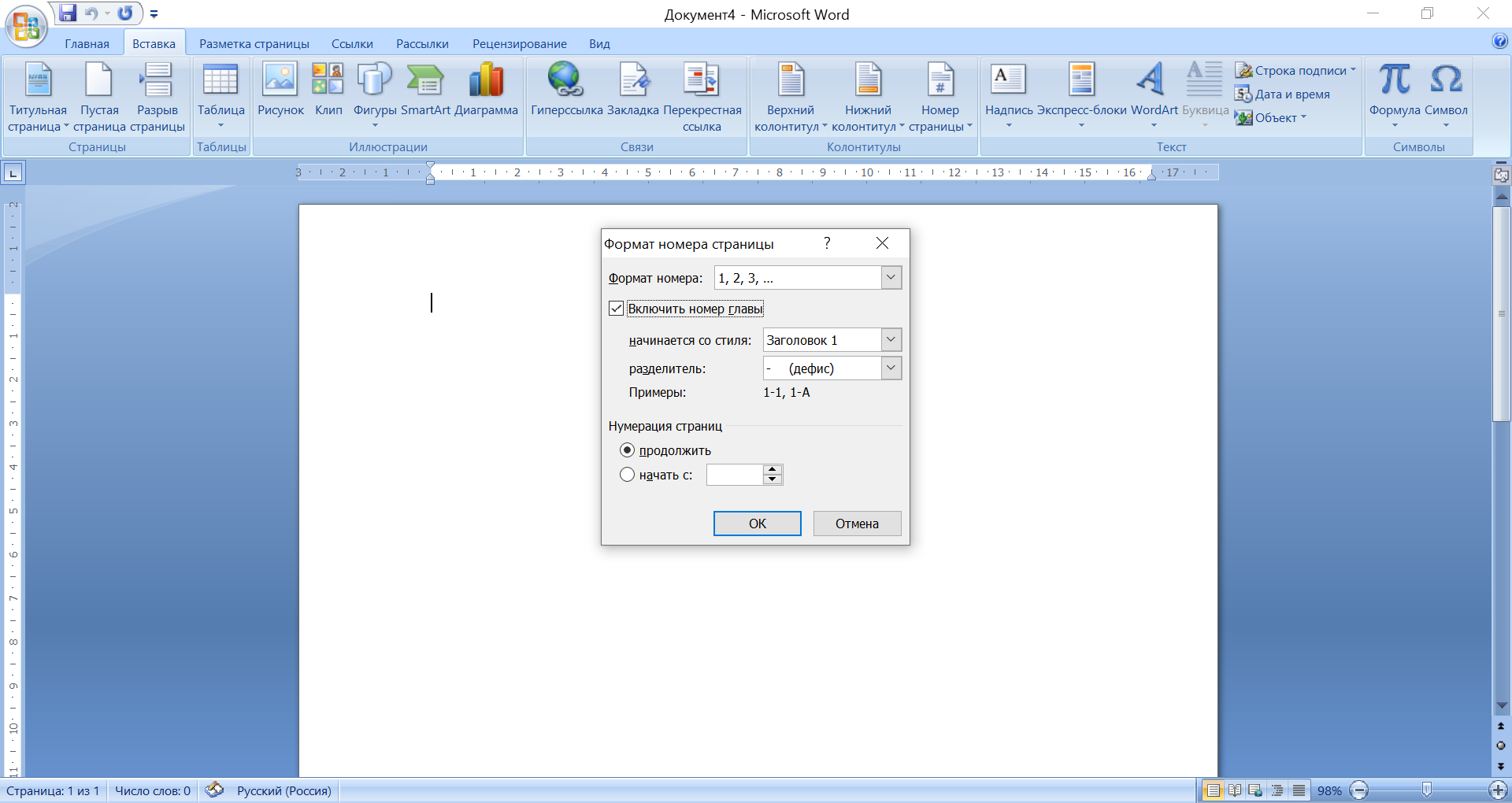Viewport: 1512px width, 803px height.
Task: Select the начать с radio button
Action: [627, 475]
